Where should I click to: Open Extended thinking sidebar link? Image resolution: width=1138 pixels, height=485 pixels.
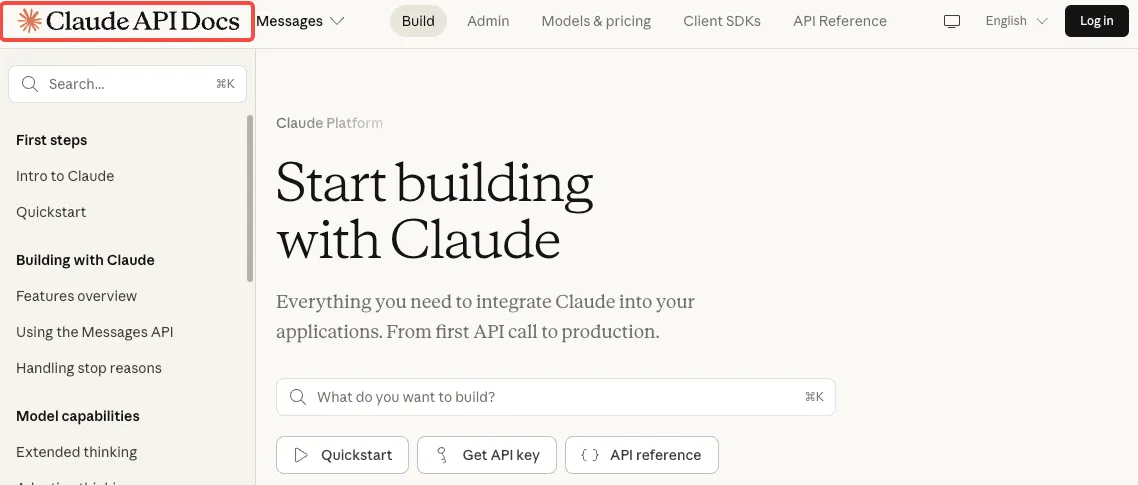click(76, 452)
